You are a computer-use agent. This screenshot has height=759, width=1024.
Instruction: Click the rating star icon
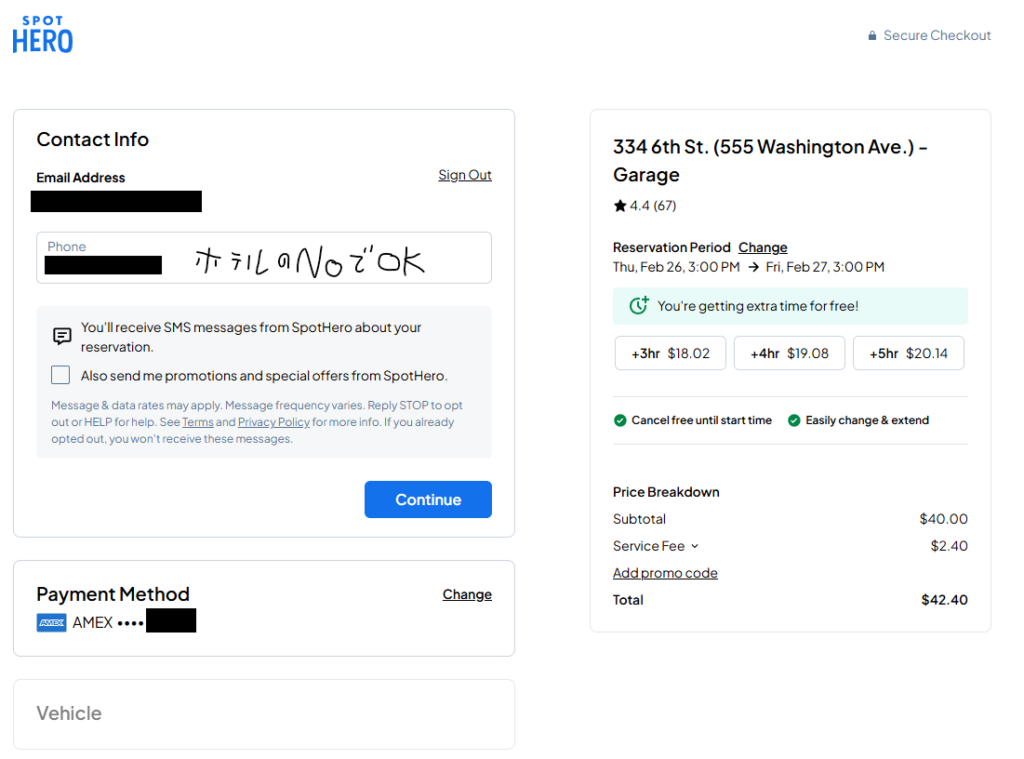point(620,206)
